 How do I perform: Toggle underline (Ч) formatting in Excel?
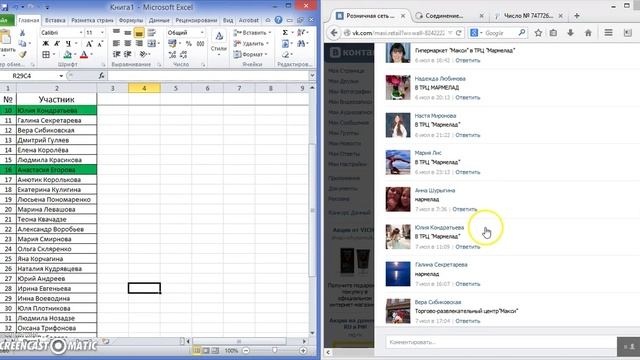[68, 43]
